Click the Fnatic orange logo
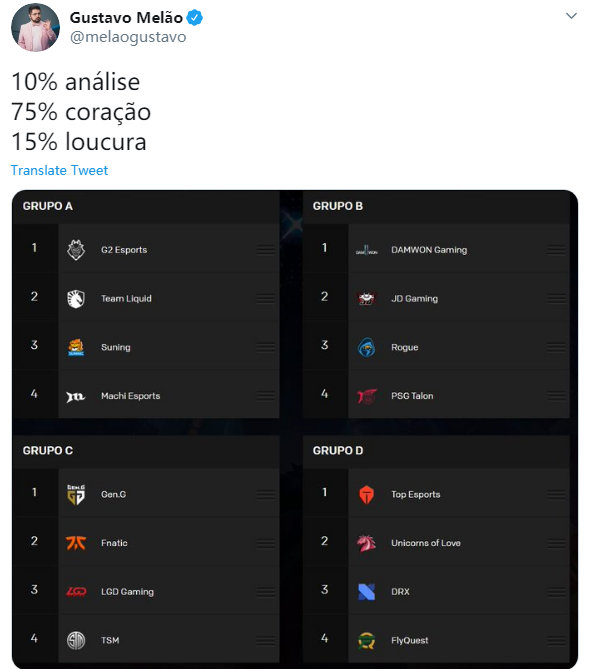 tap(76, 543)
